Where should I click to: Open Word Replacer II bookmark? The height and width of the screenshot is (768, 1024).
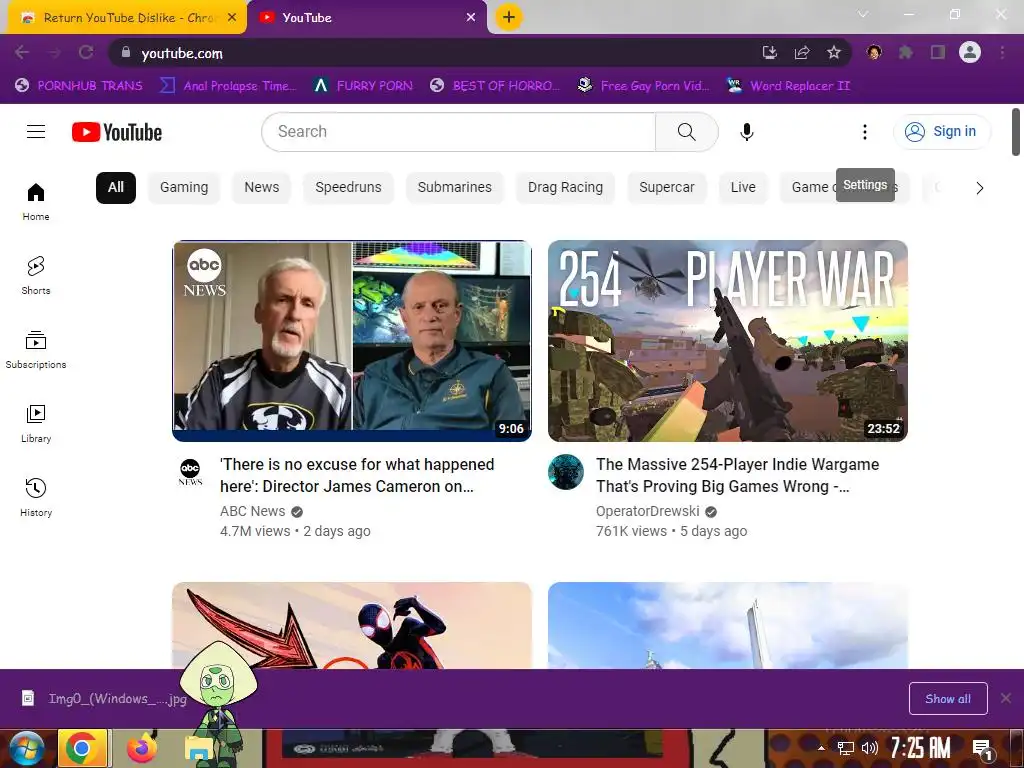[x=789, y=86]
